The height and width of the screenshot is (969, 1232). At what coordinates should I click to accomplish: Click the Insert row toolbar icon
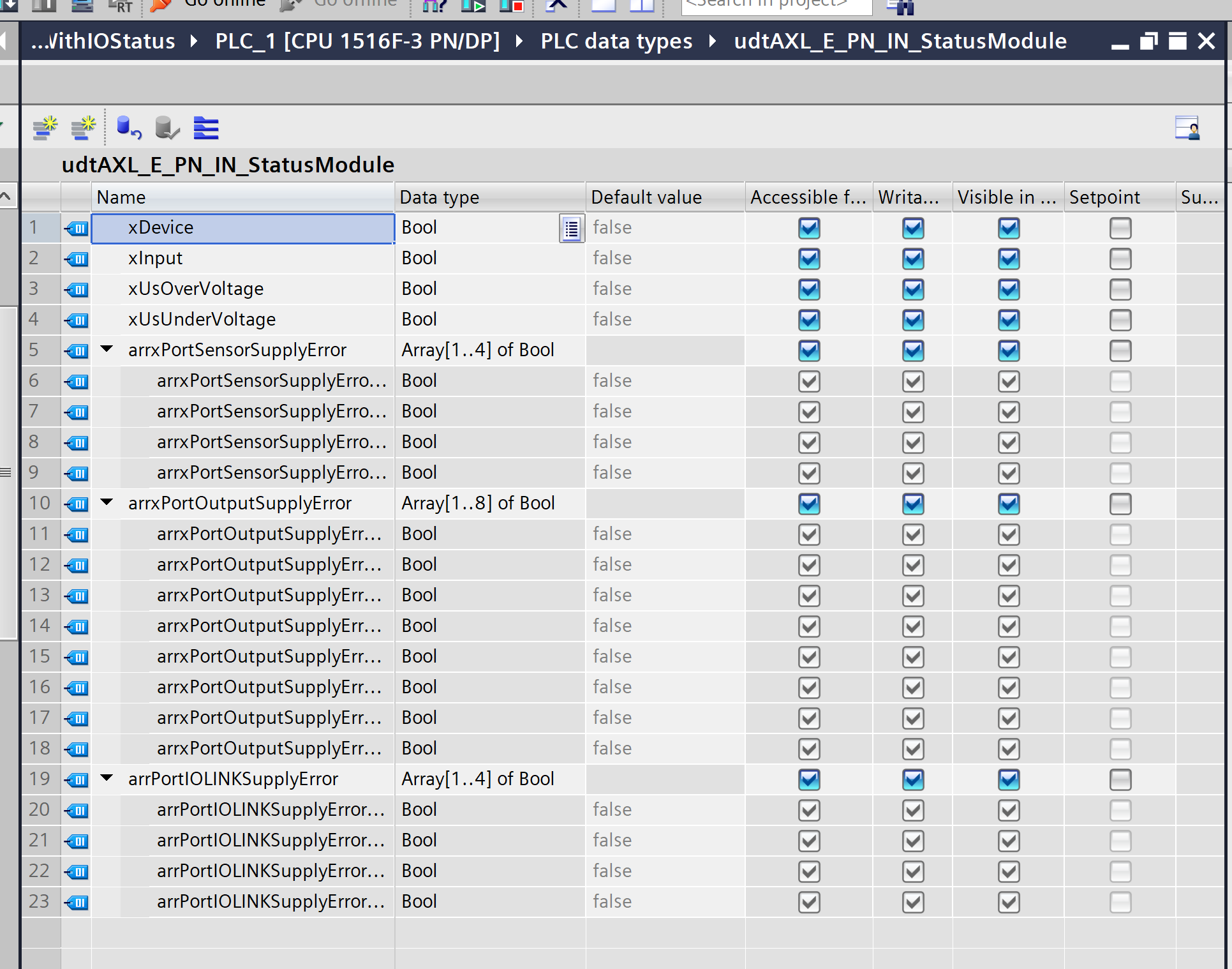click(x=45, y=128)
